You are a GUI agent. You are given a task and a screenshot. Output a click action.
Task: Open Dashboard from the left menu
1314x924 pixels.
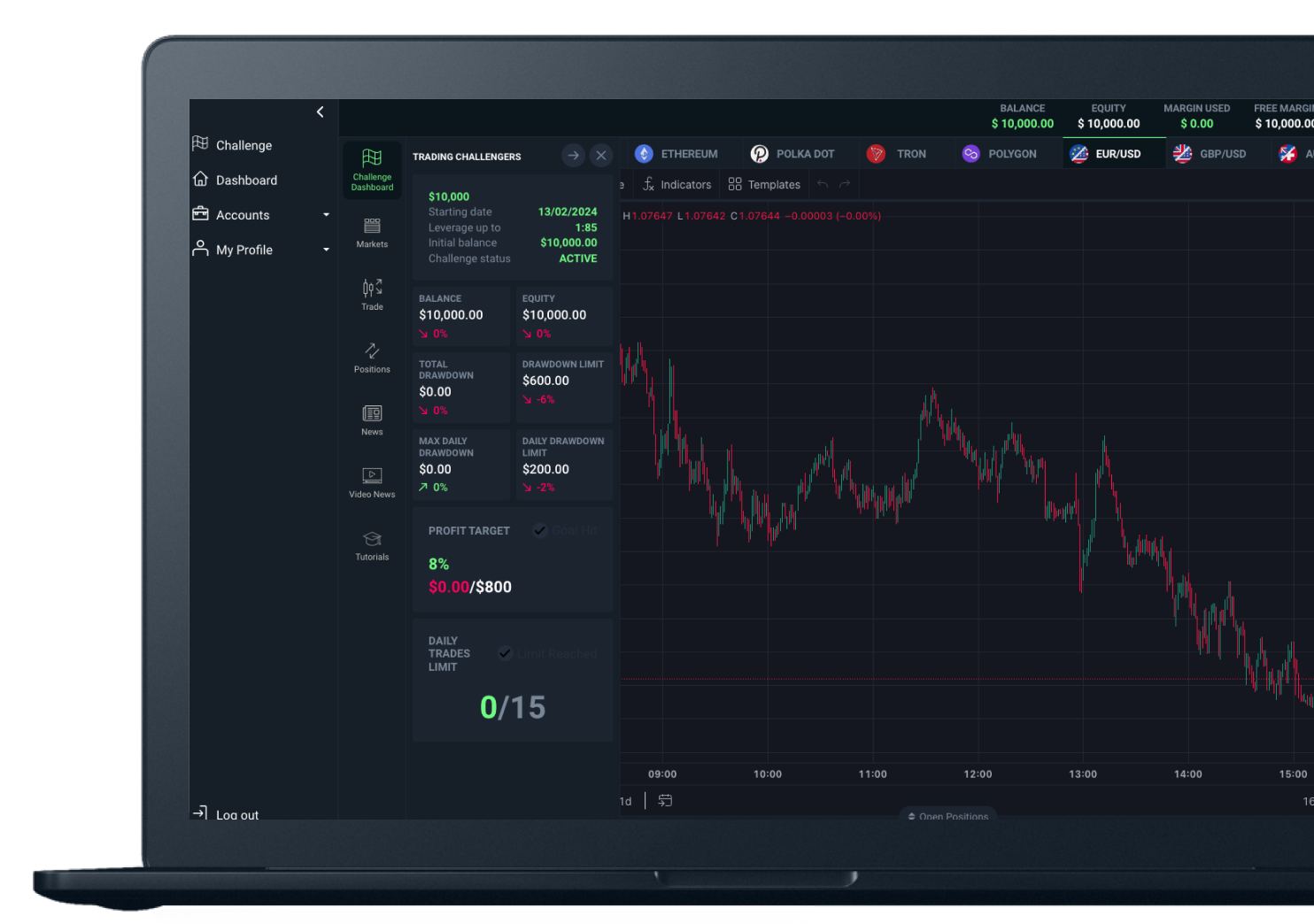246,180
